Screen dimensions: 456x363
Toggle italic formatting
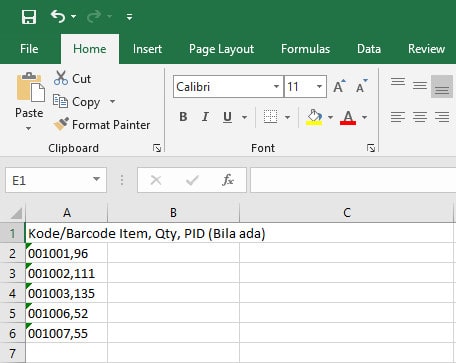[x=205, y=117]
